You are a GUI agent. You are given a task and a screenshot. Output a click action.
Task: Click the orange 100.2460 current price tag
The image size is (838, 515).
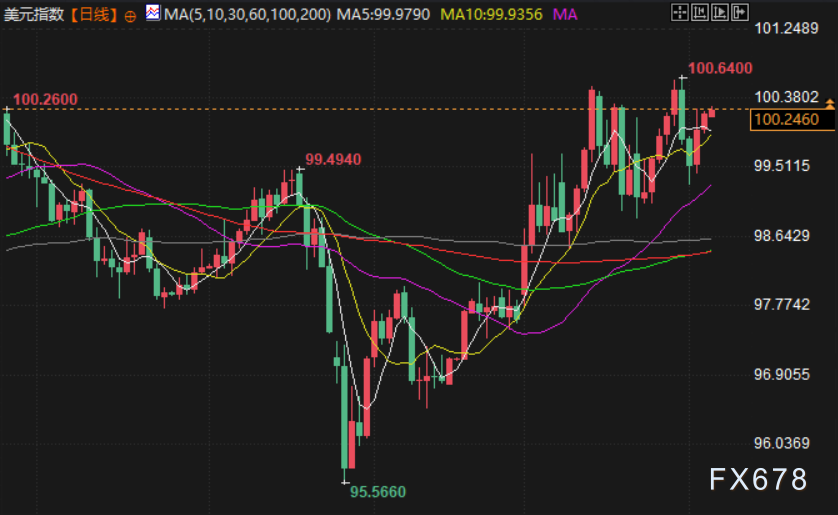pos(785,120)
